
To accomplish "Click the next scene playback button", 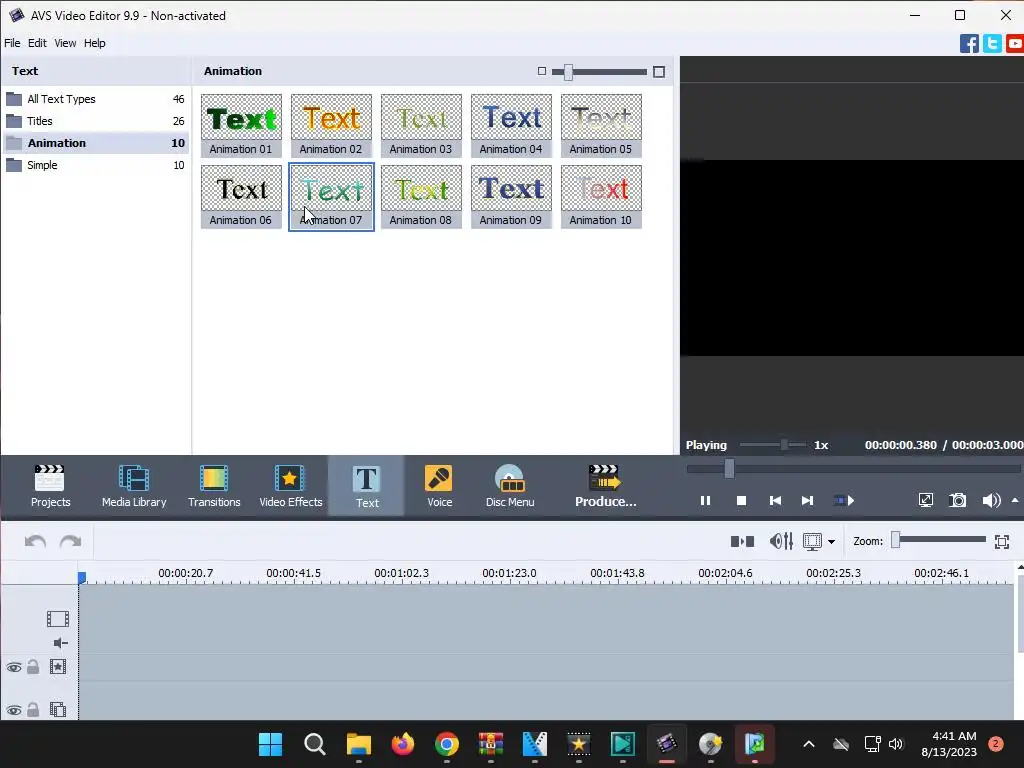I will pyautogui.click(x=844, y=501).
